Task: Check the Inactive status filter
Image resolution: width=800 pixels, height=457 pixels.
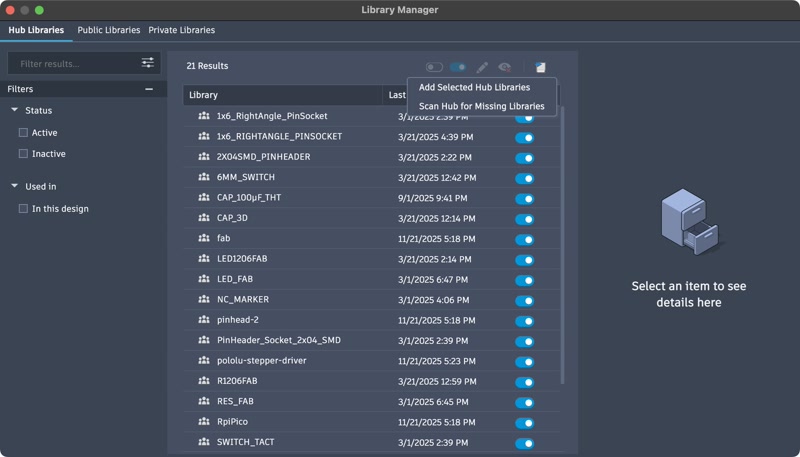Action: (x=23, y=154)
